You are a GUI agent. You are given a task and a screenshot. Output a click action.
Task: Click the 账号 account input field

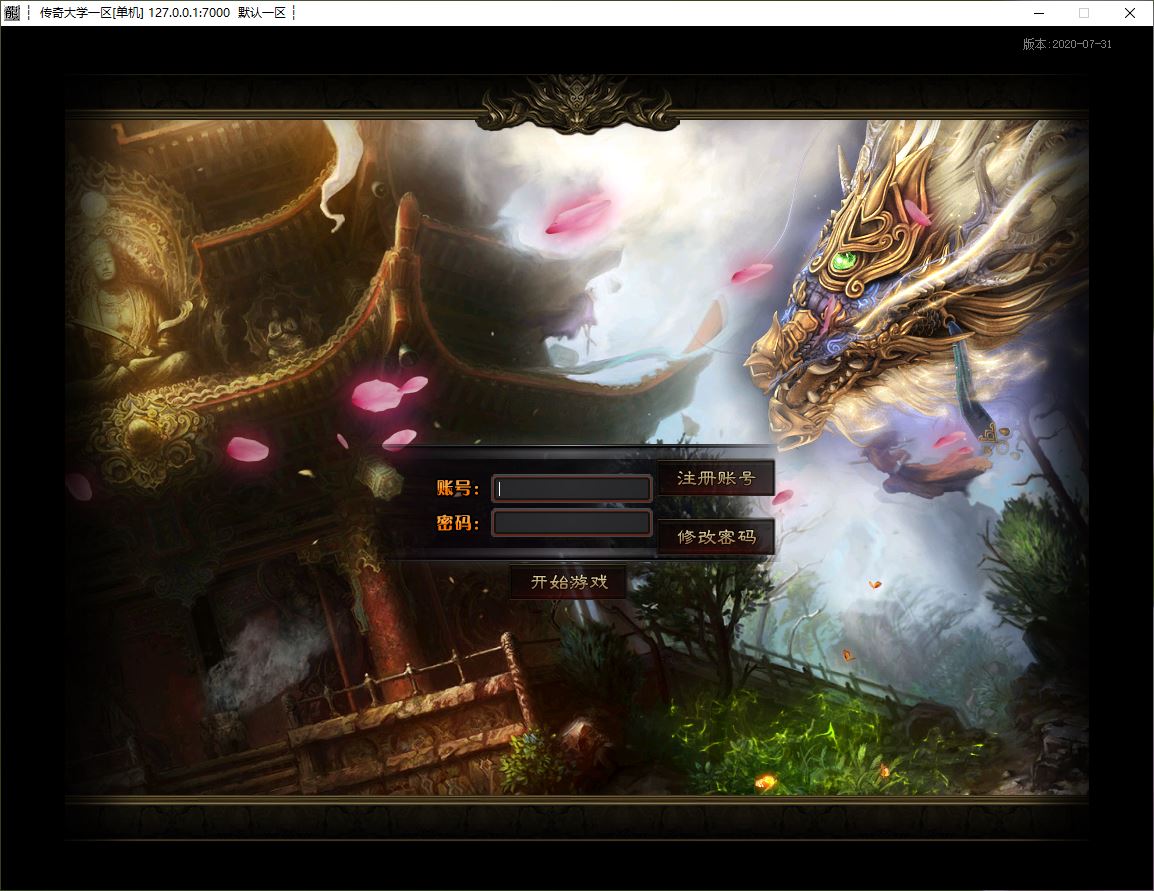pos(571,489)
